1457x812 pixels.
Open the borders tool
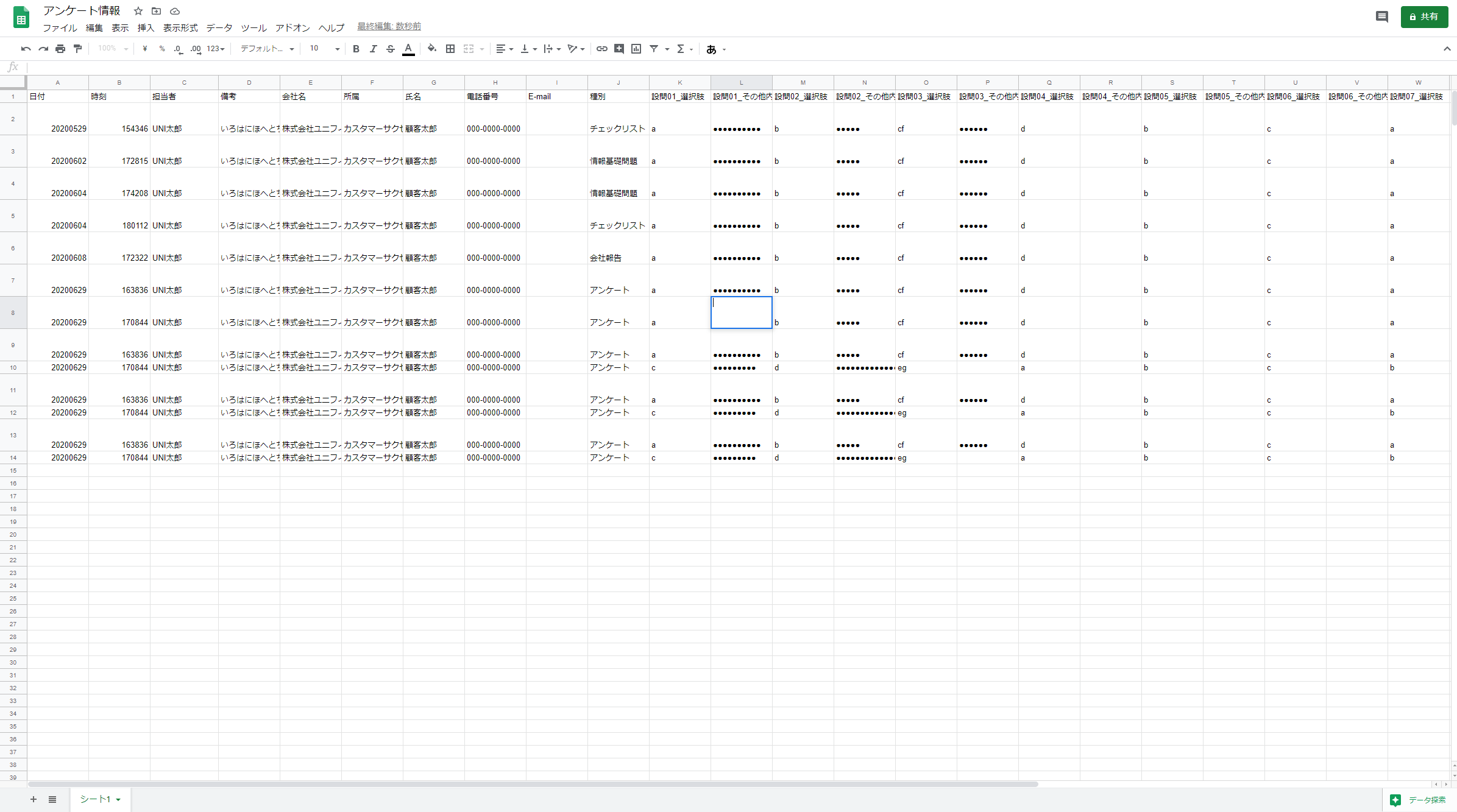450,49
